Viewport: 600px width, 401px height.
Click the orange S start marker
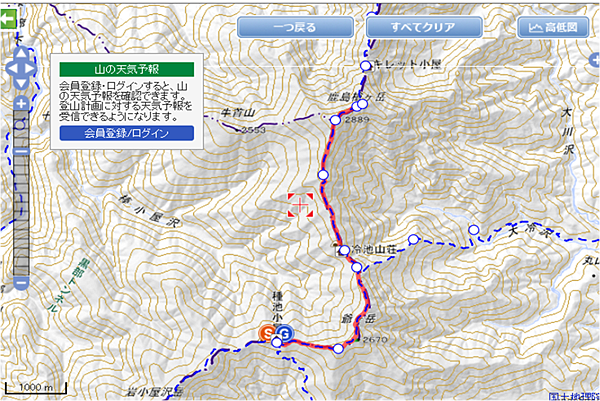click(268, 333)
